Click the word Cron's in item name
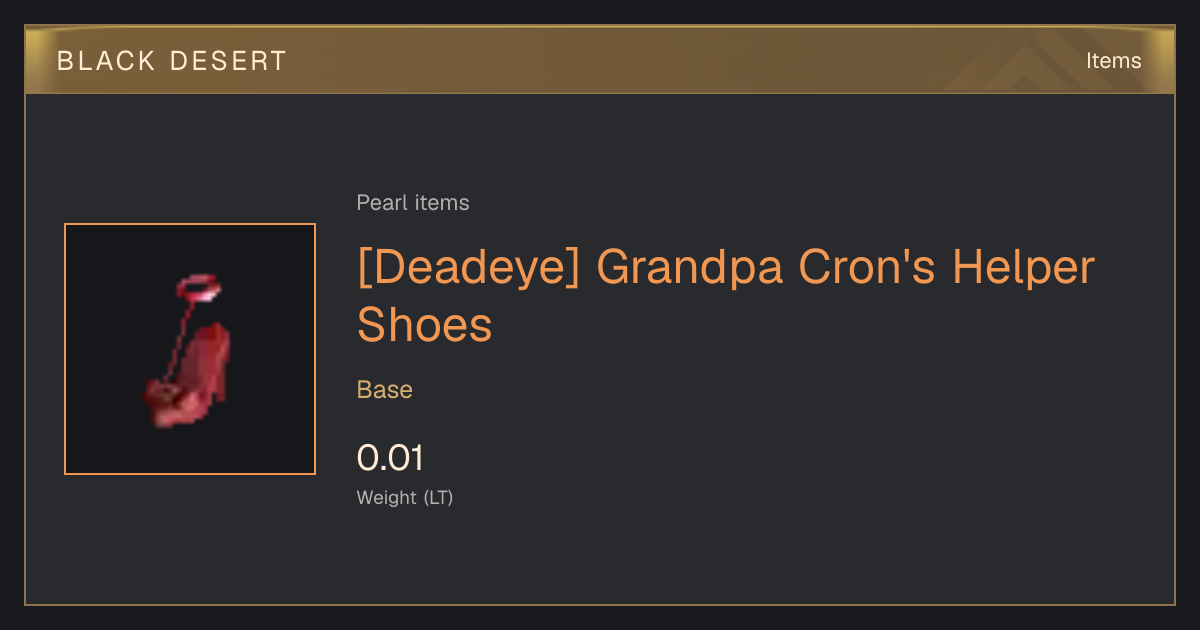Viewport: 1200px width, 630px height. (865, 269)
